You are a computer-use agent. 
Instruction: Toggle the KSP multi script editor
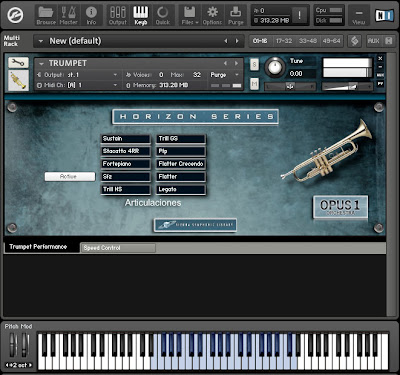click(355, 41)
